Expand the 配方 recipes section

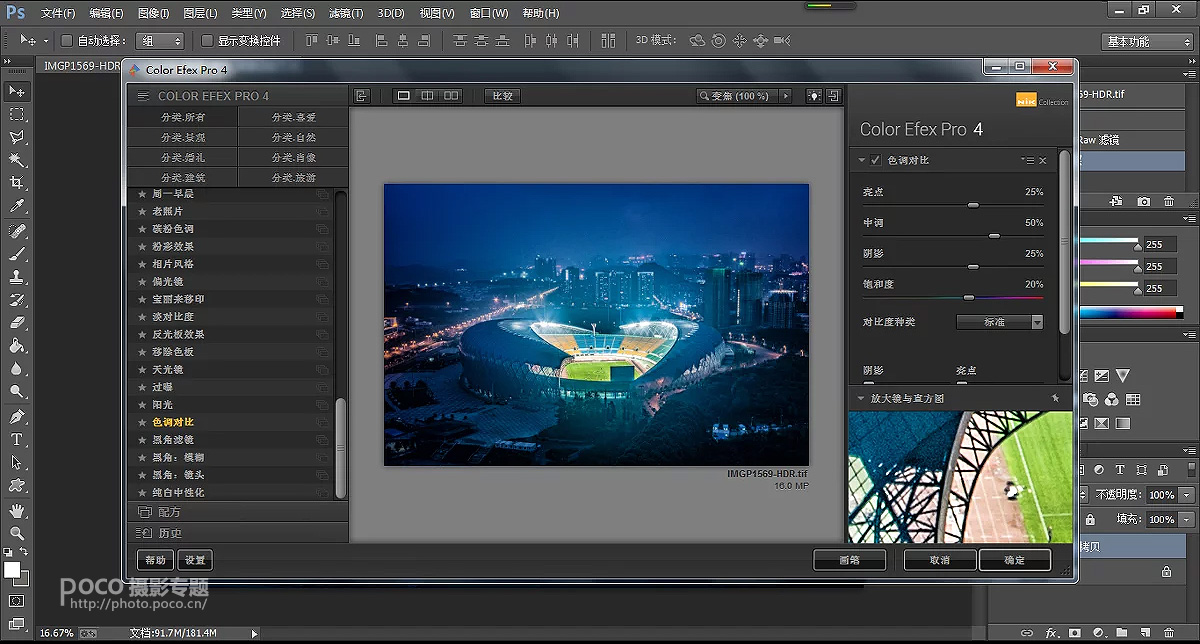point(238,512)
